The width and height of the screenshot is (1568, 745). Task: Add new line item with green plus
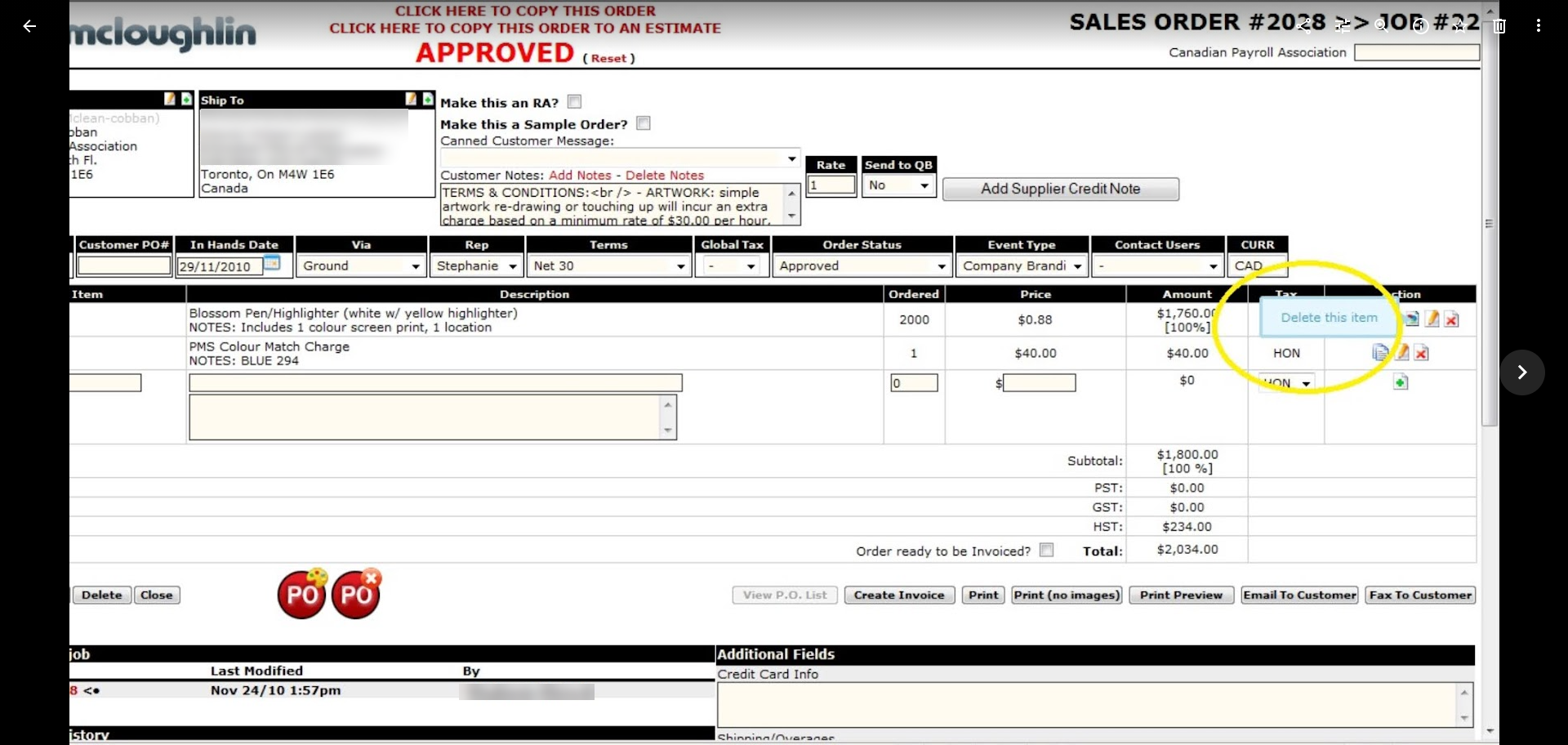1400,382
